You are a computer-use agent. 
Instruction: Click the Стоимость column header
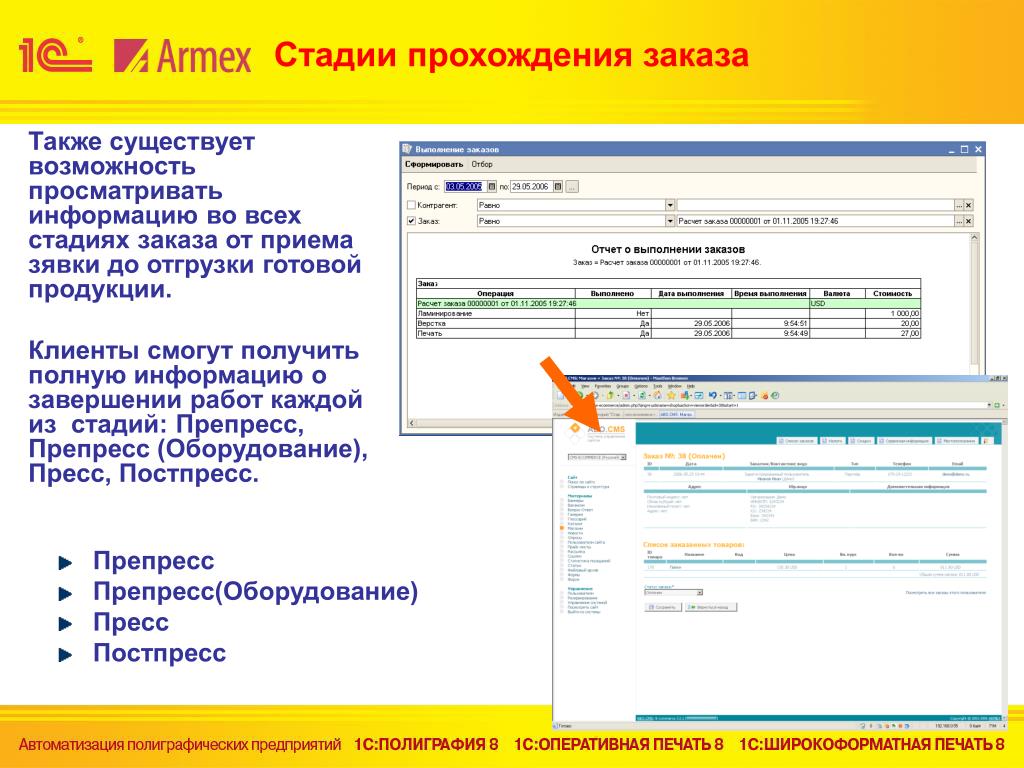point(893,294)
